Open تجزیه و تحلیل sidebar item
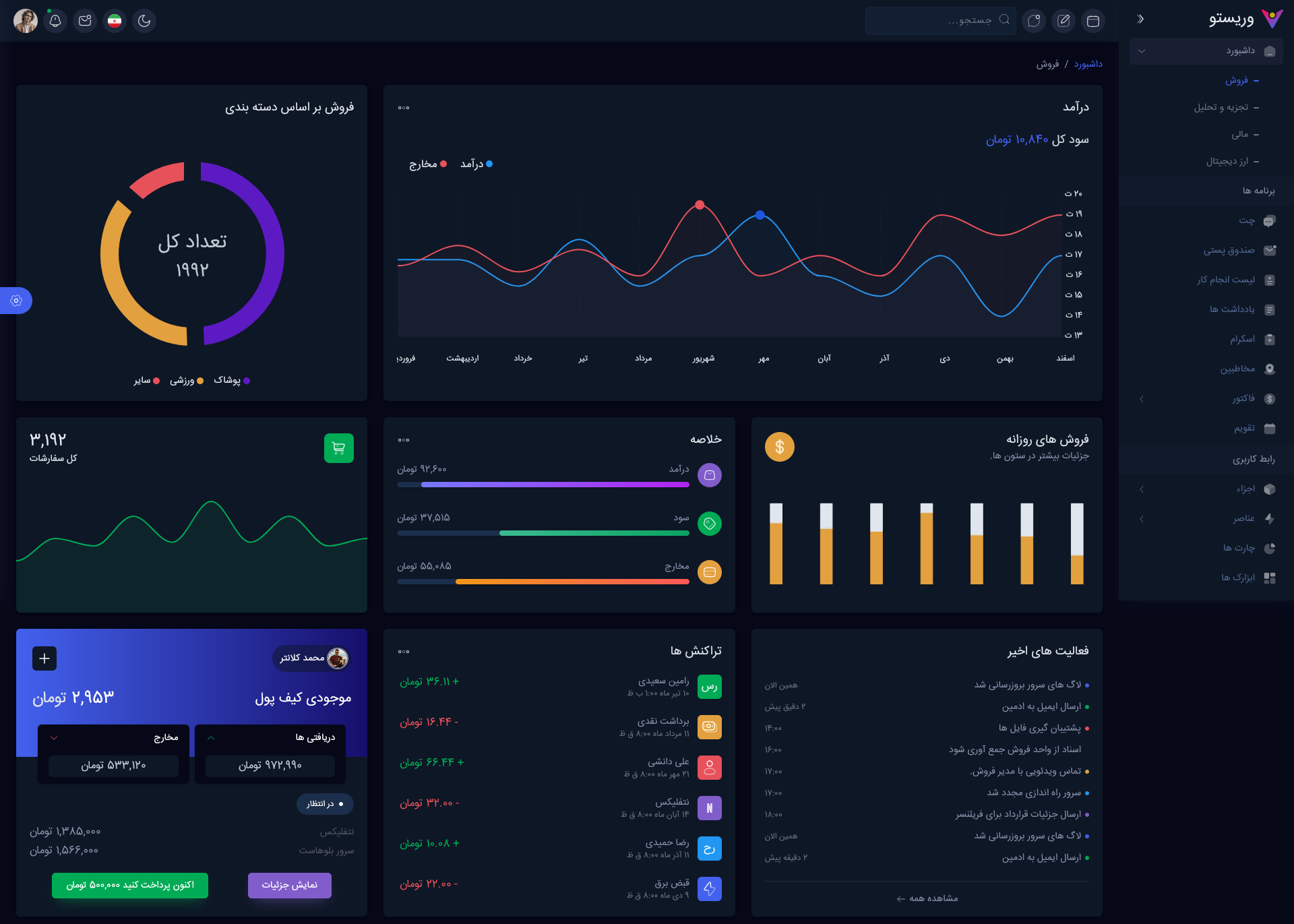The image size is (1294, 924). pos(1221,107)
